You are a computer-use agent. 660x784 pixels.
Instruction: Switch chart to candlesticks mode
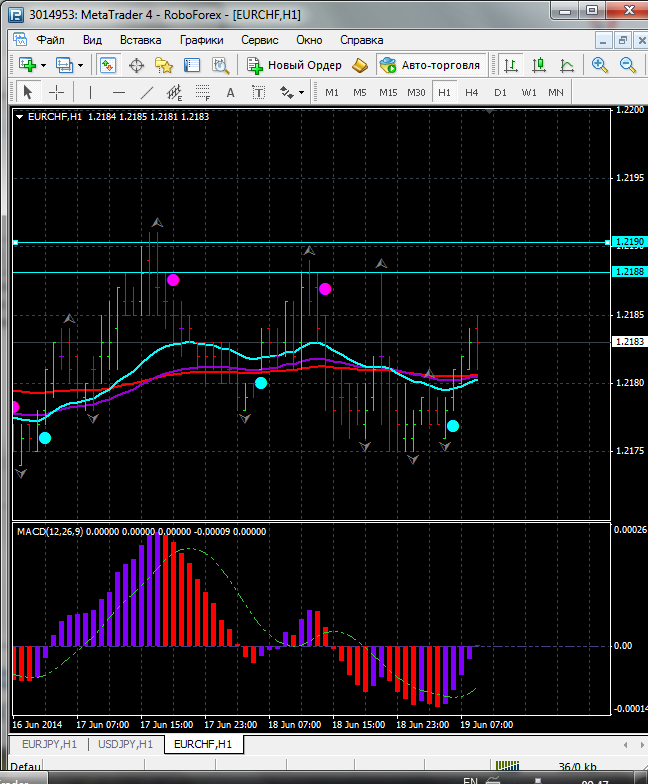539,65
